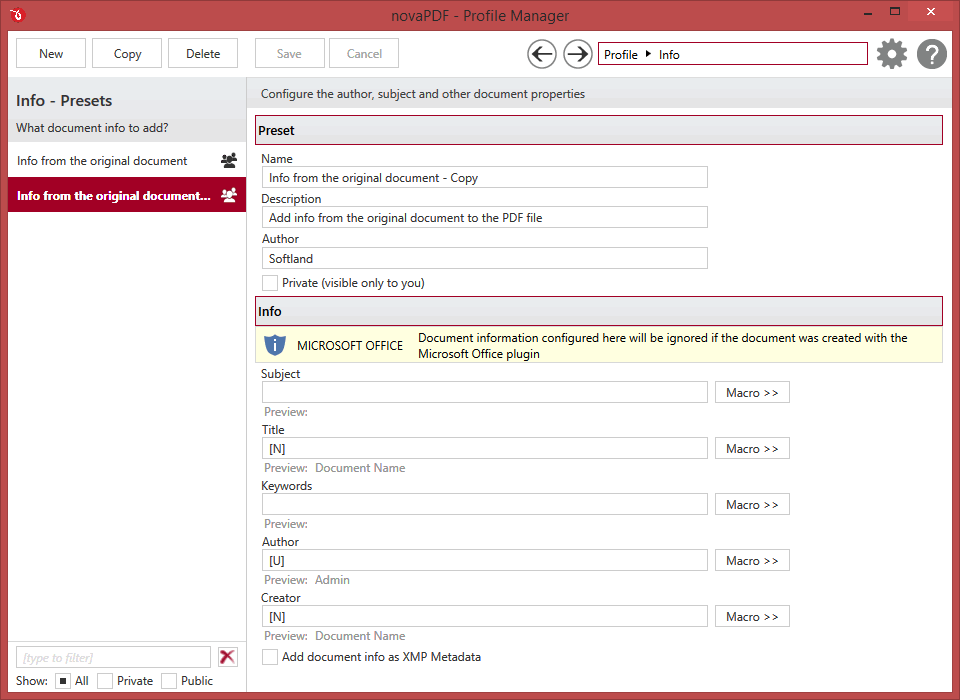Click the breadcrumb arrow between Profile and Info
This screenshot has height=700, width=960.
tap(648, 54)
